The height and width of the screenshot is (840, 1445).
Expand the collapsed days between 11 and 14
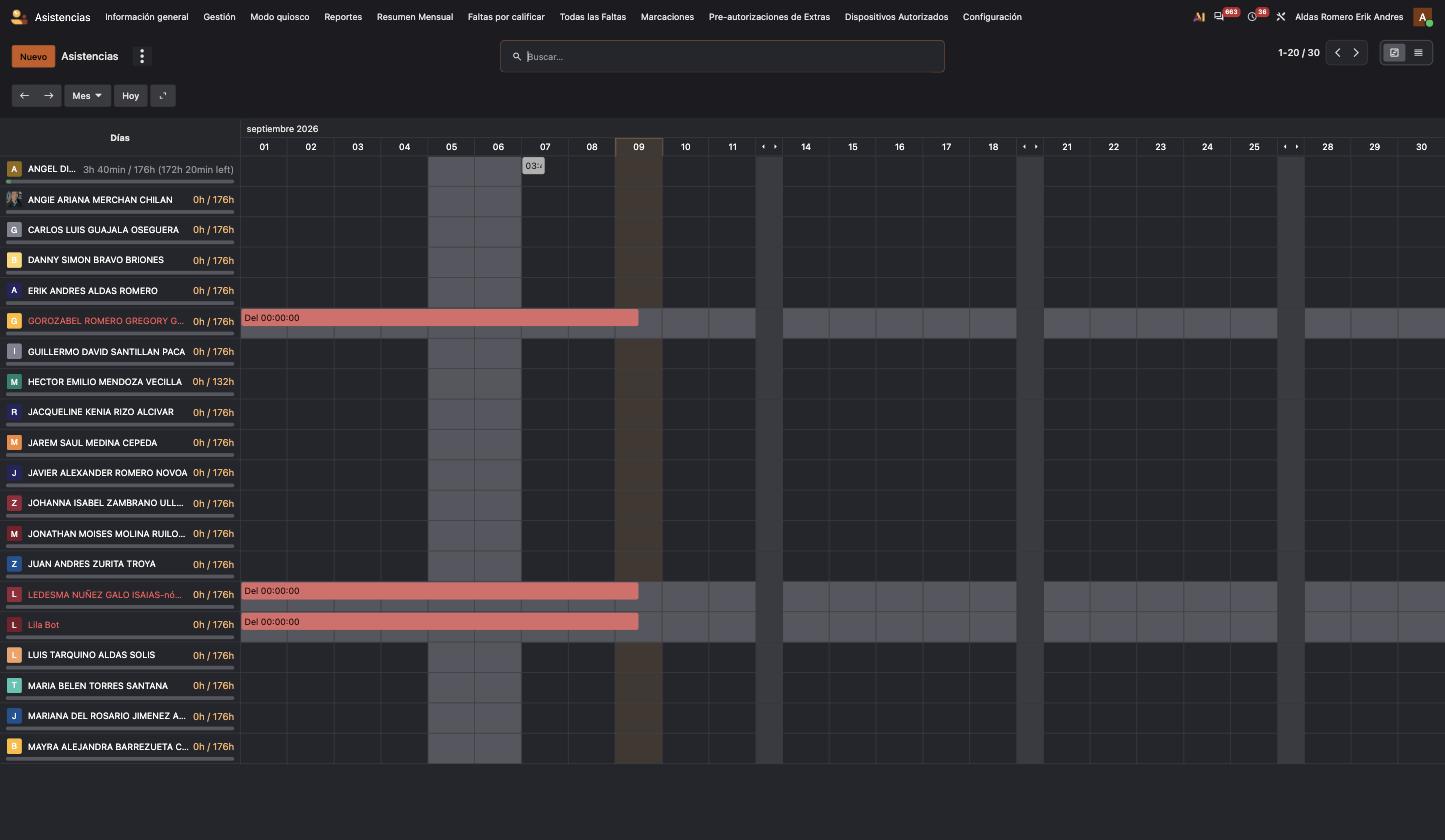point(769,147)
